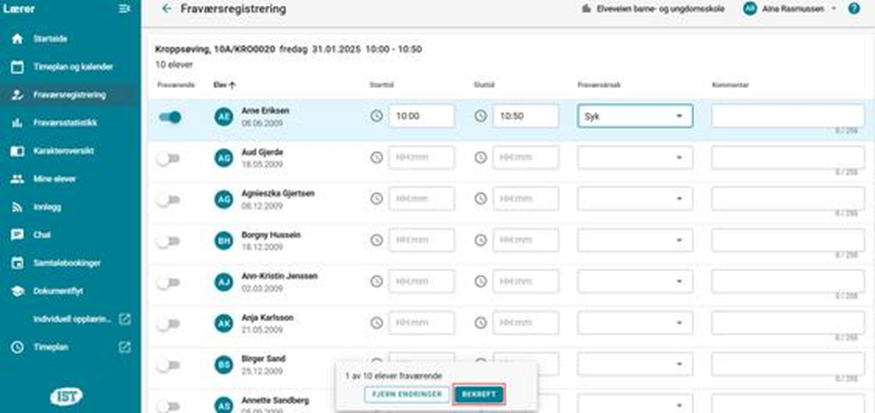Click the comment field for Arne Eriksen
Viewport: 875px width, 413px height.
(x=787, y=115)
